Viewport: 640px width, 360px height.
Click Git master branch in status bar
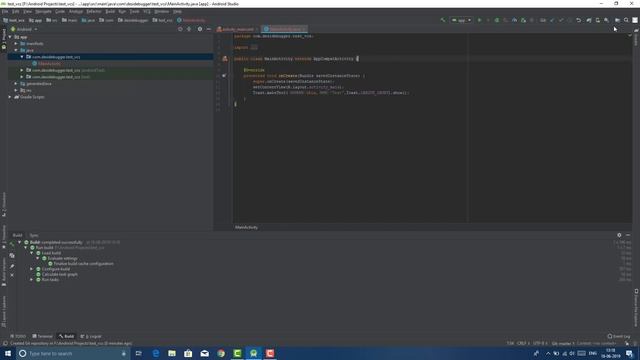pyautogui.click(x=563, y=343)
